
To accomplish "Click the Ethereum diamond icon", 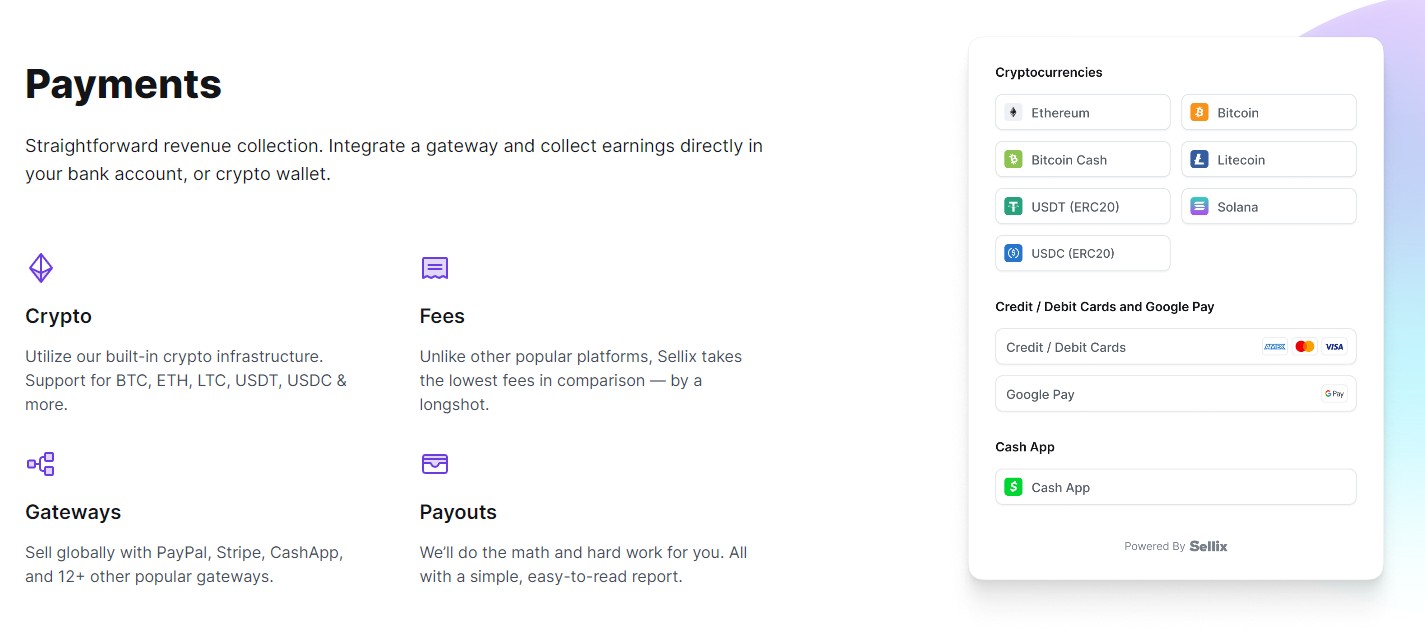I will tap(1013, 113).
